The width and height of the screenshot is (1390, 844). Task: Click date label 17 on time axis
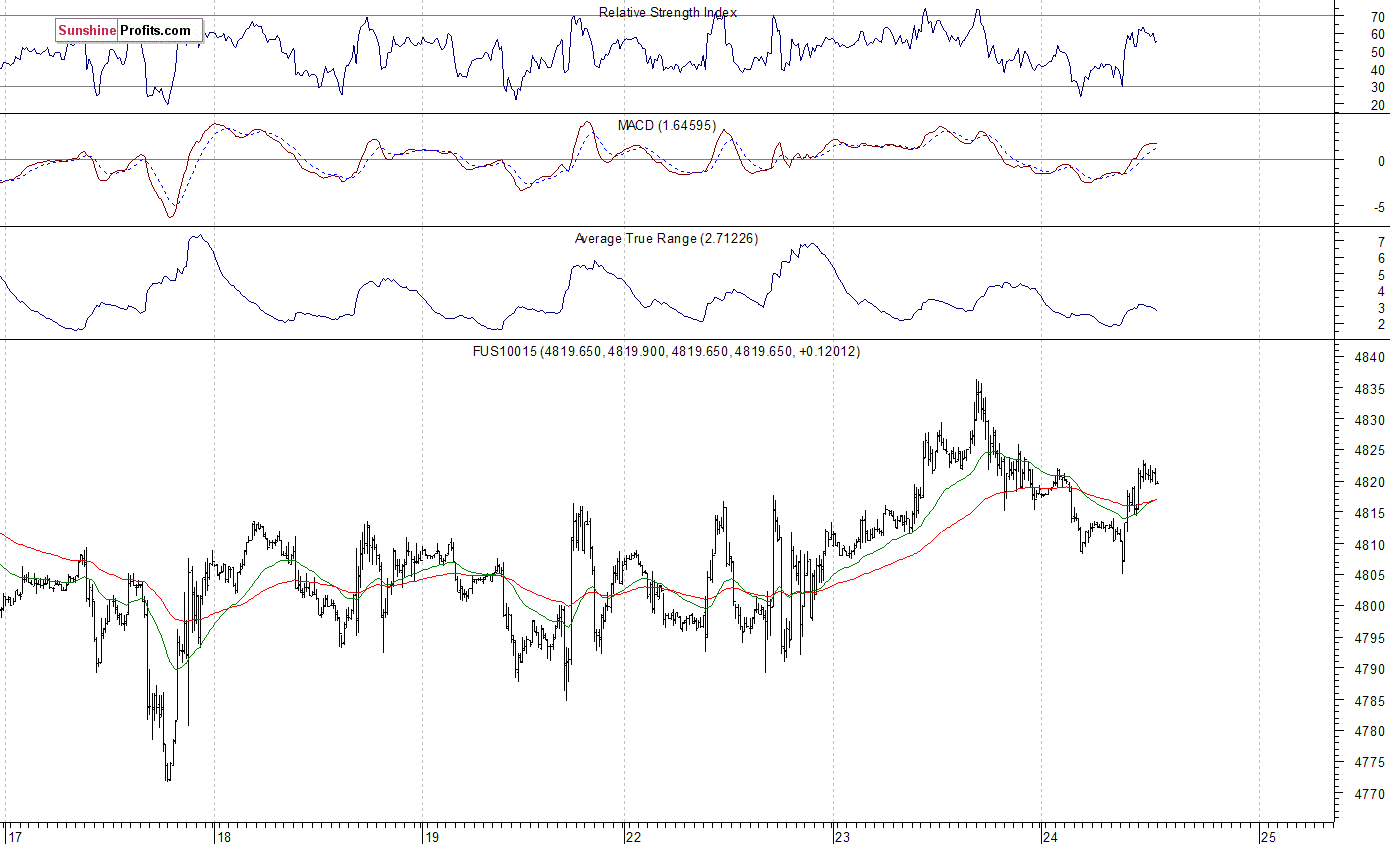point(14,836)
